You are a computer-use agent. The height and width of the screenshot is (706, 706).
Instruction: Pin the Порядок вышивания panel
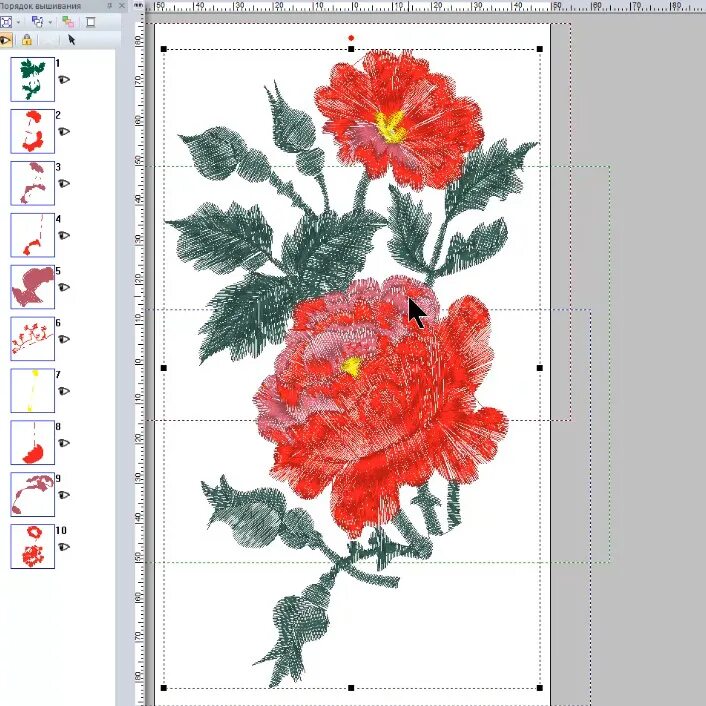(109, 6)
